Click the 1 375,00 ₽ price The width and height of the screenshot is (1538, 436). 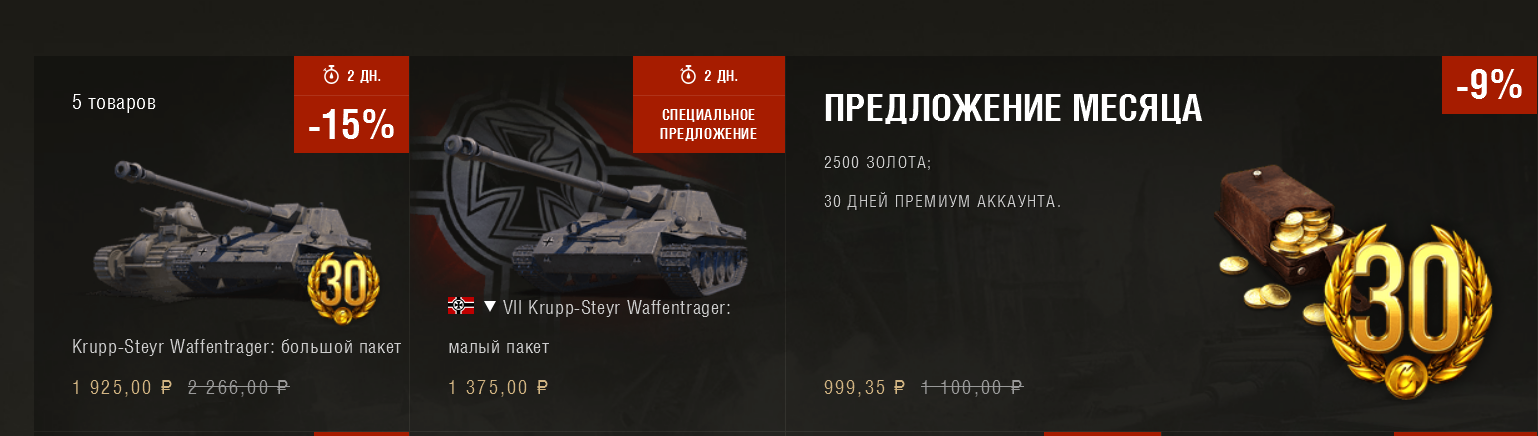pos(499,387)
